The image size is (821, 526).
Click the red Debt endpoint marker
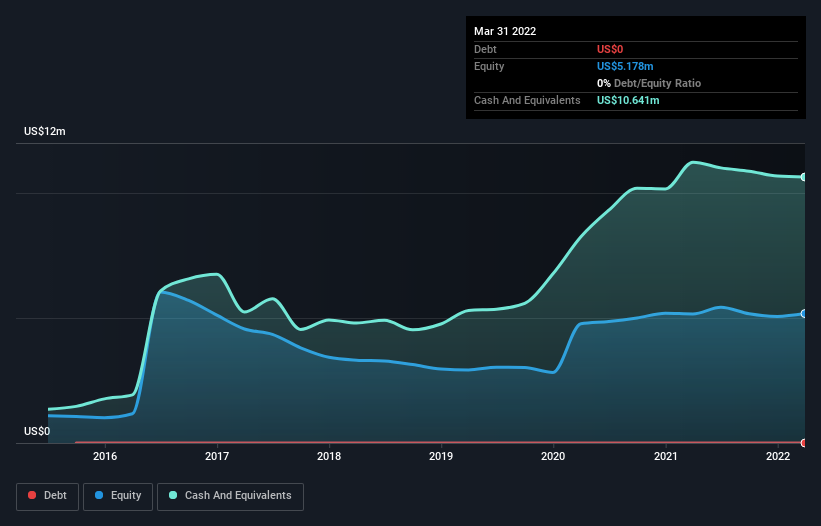[x=804, y=443]
